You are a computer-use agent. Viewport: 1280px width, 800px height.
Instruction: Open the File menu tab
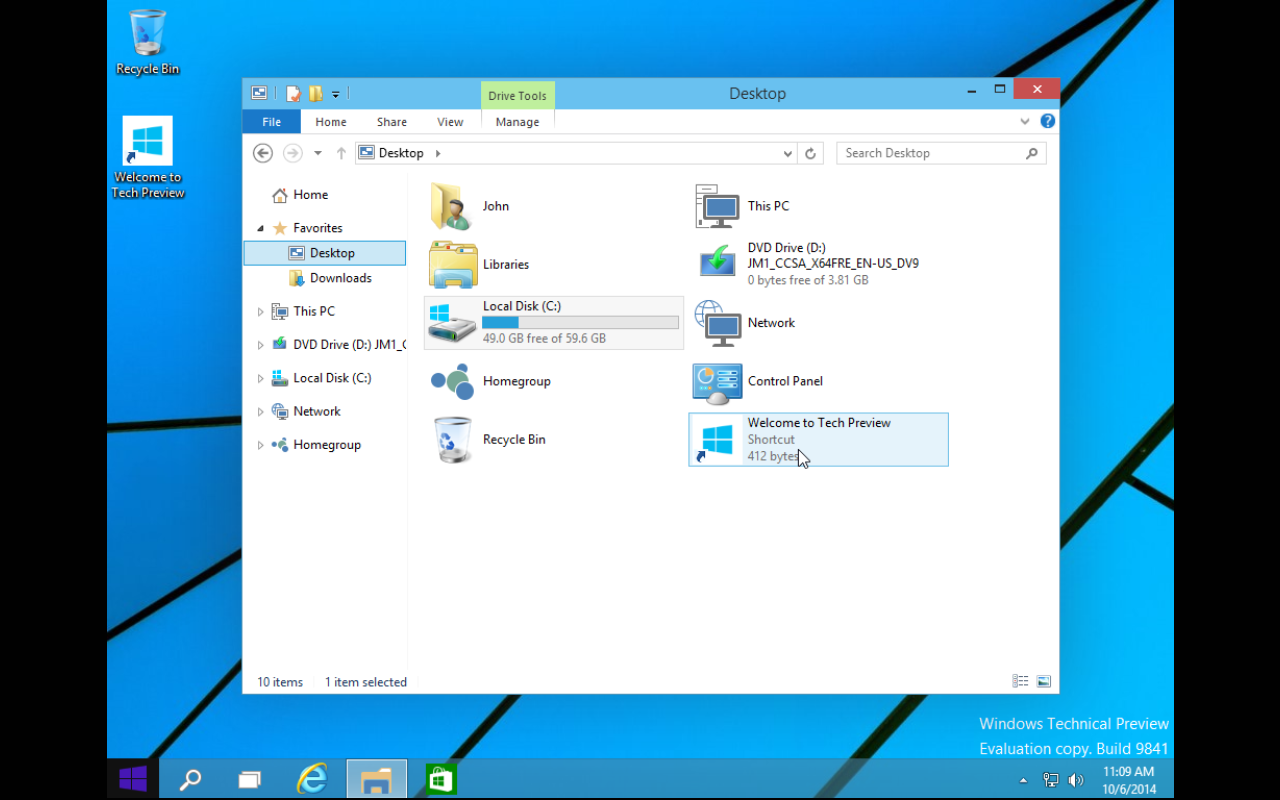click(x=271, y=121)
